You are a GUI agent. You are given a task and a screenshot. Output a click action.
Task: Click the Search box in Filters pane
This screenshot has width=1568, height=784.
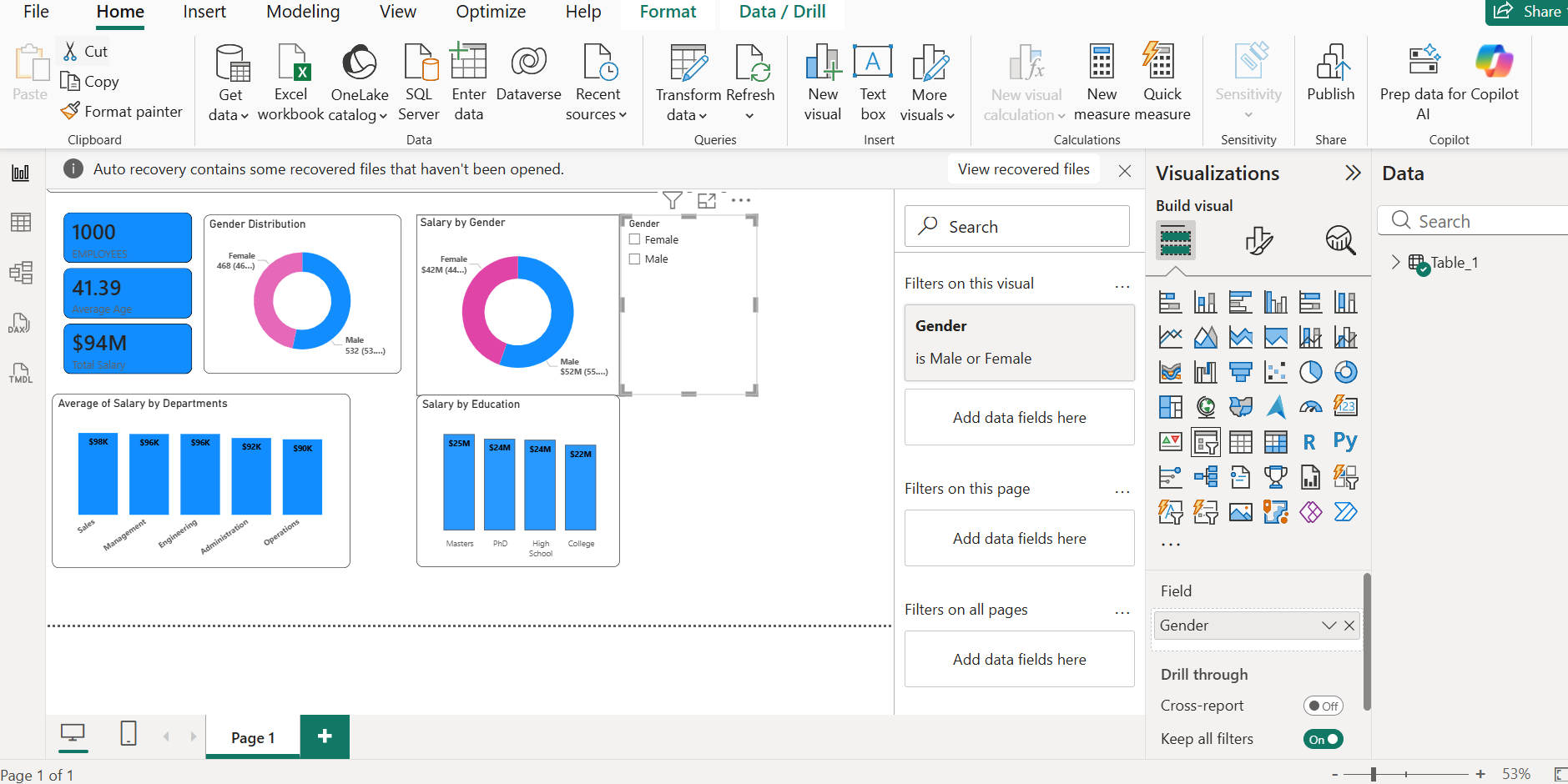[x=1016, y=226]
